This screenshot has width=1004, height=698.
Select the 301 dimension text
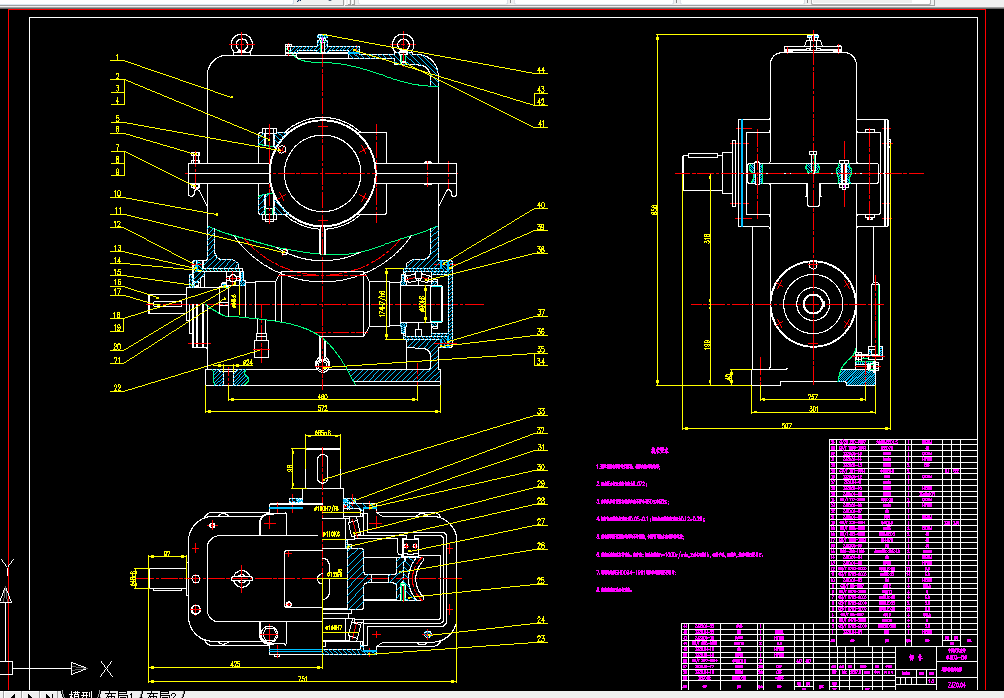click(813, 409)
